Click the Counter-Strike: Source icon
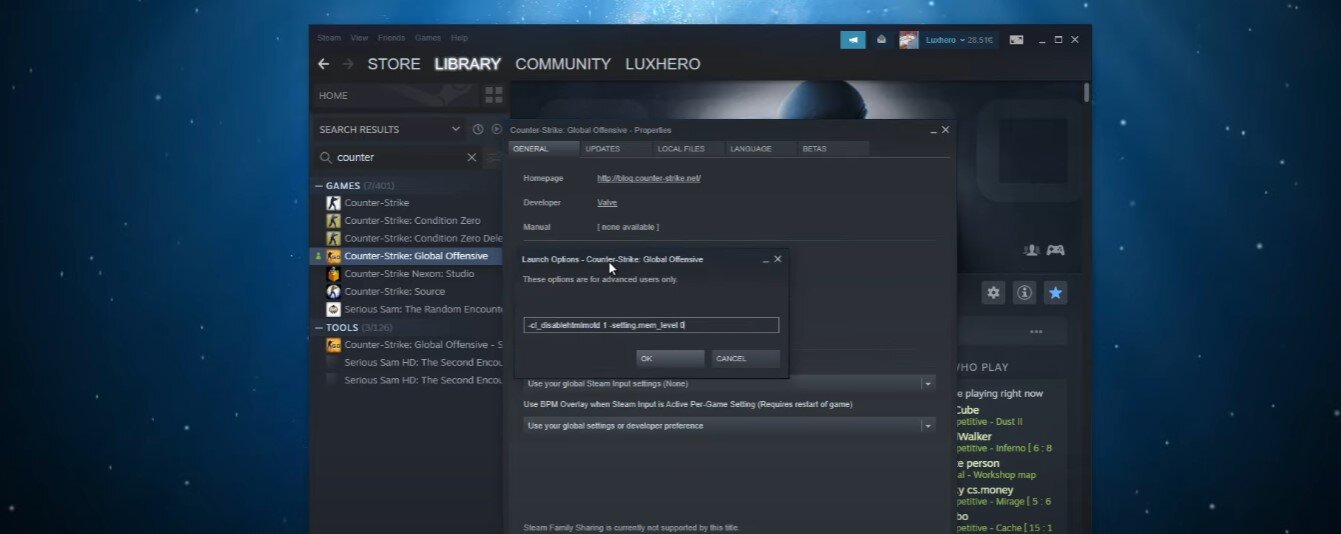This screenshot has height=534, width=1341. (x=334, y=292)
